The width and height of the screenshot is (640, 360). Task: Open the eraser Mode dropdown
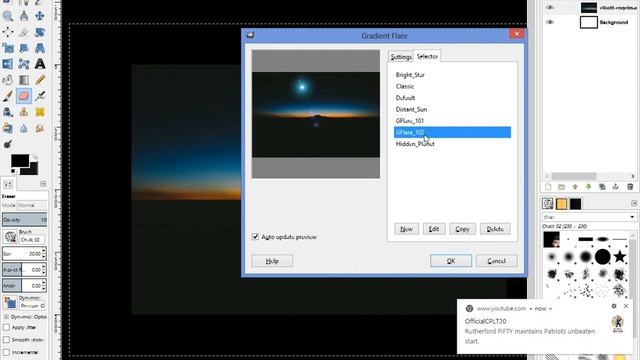[x=31, y=205]
